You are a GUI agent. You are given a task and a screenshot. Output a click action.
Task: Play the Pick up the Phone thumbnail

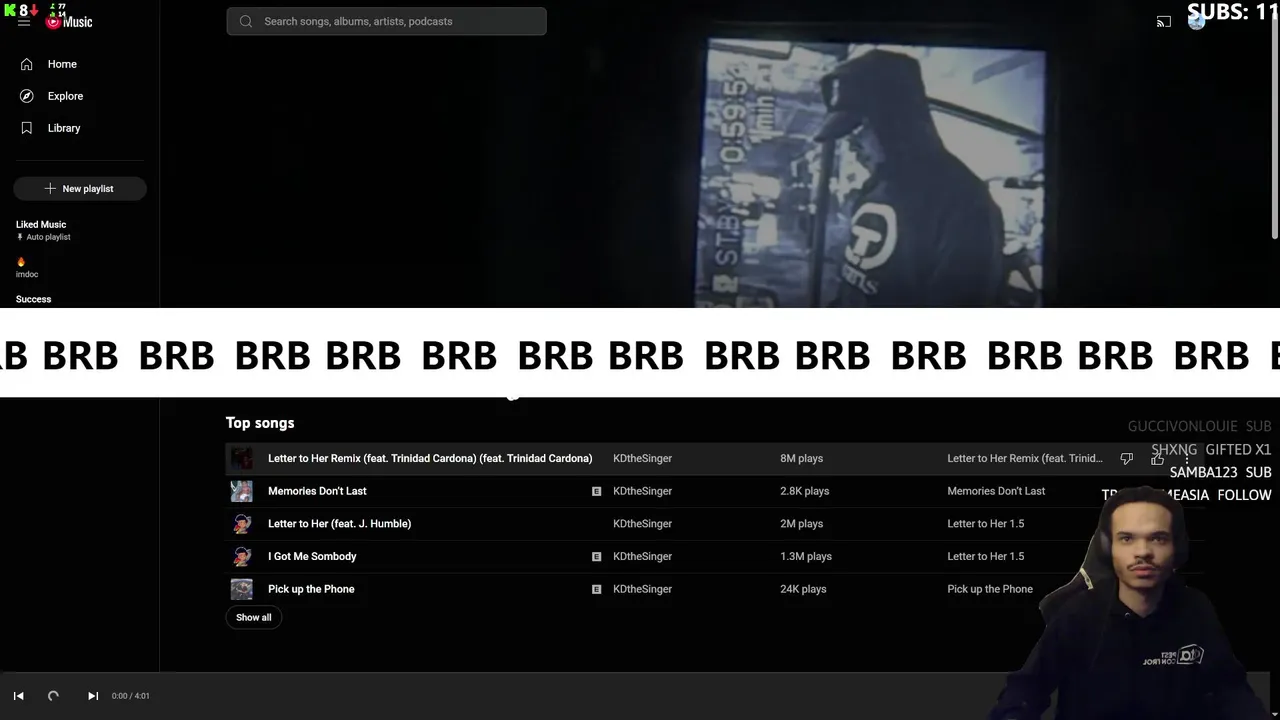[x=242, y=589]
